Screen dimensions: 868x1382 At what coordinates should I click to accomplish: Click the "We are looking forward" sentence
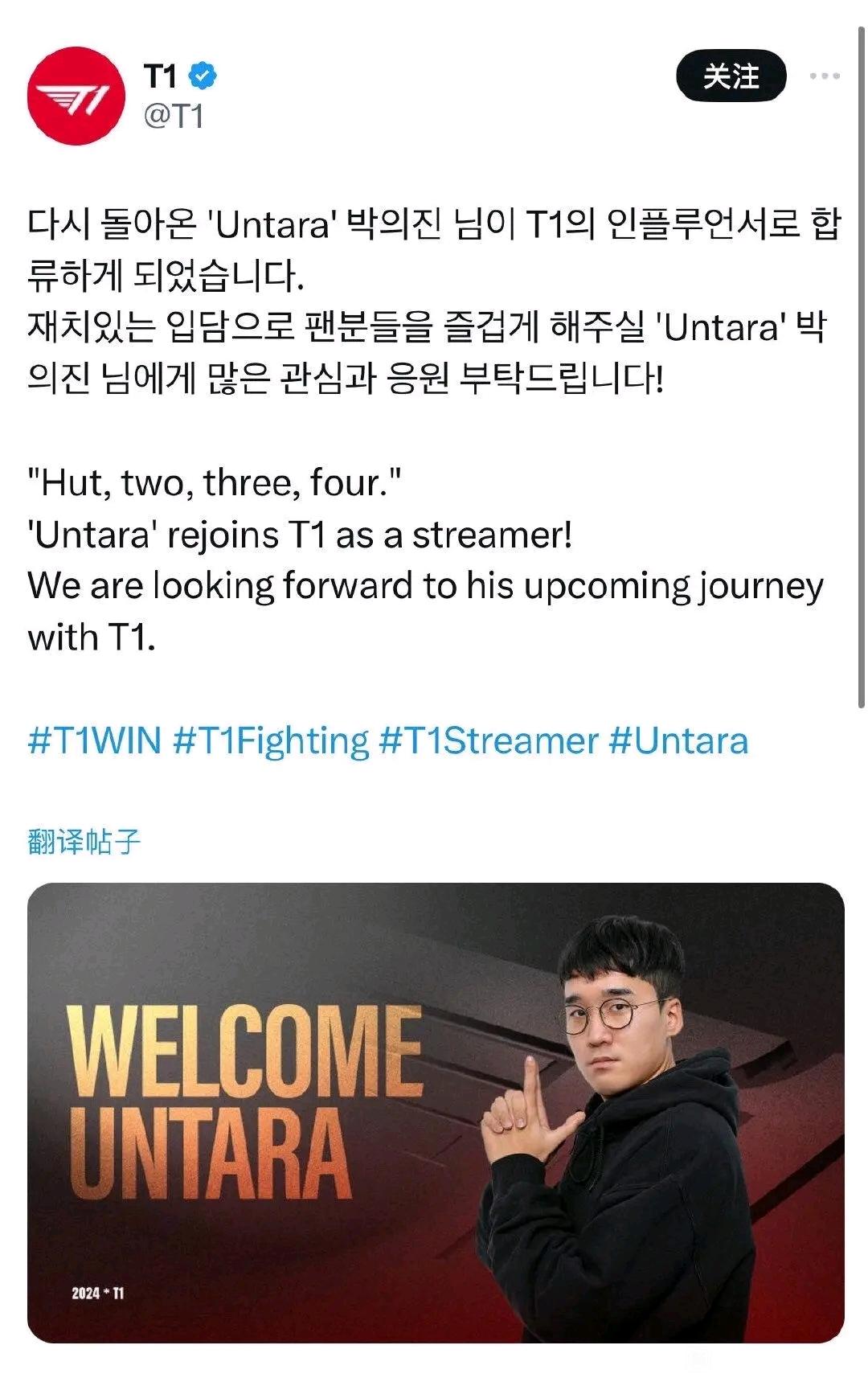pos(426,611)
